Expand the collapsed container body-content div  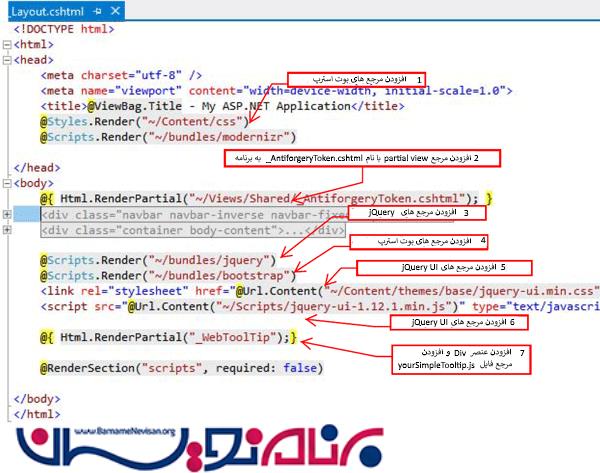pos(7,230)
